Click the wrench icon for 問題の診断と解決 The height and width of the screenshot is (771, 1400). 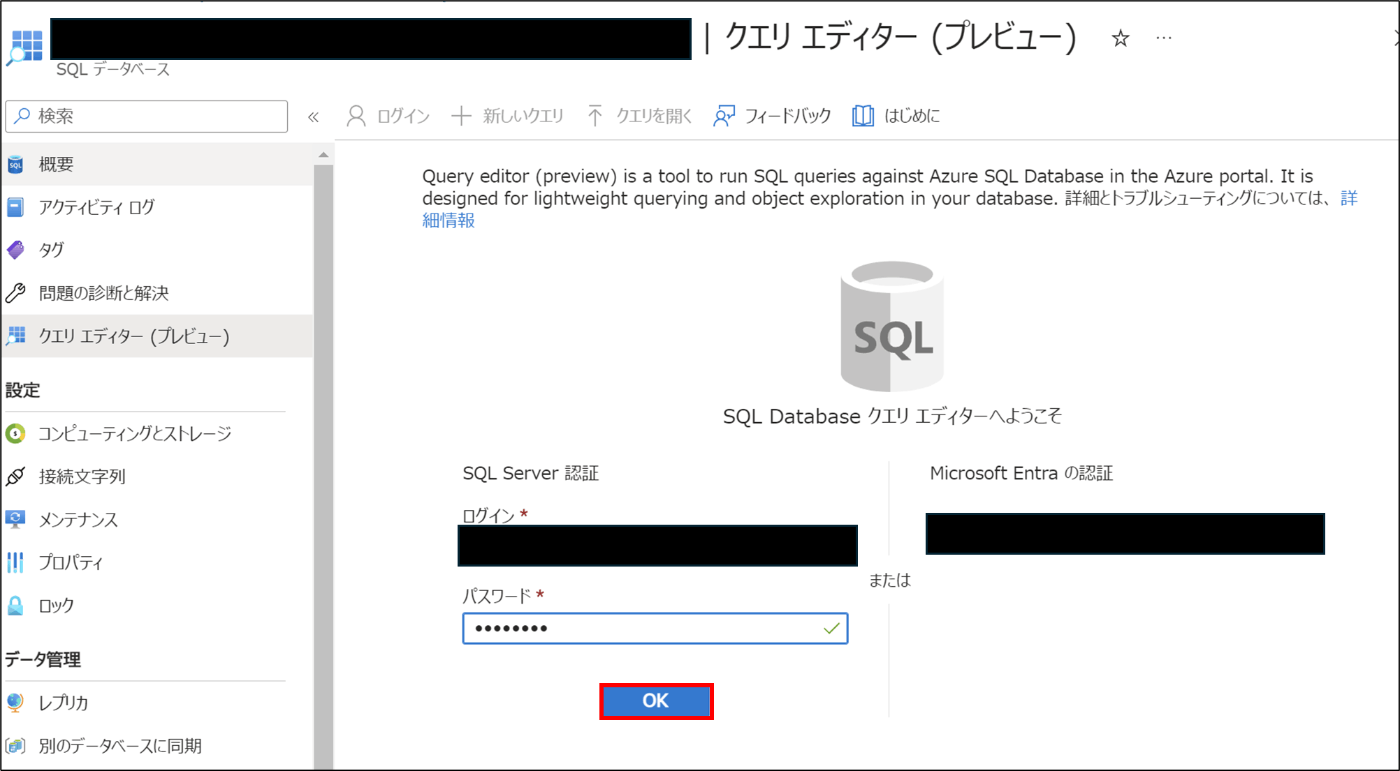[15, 293]
